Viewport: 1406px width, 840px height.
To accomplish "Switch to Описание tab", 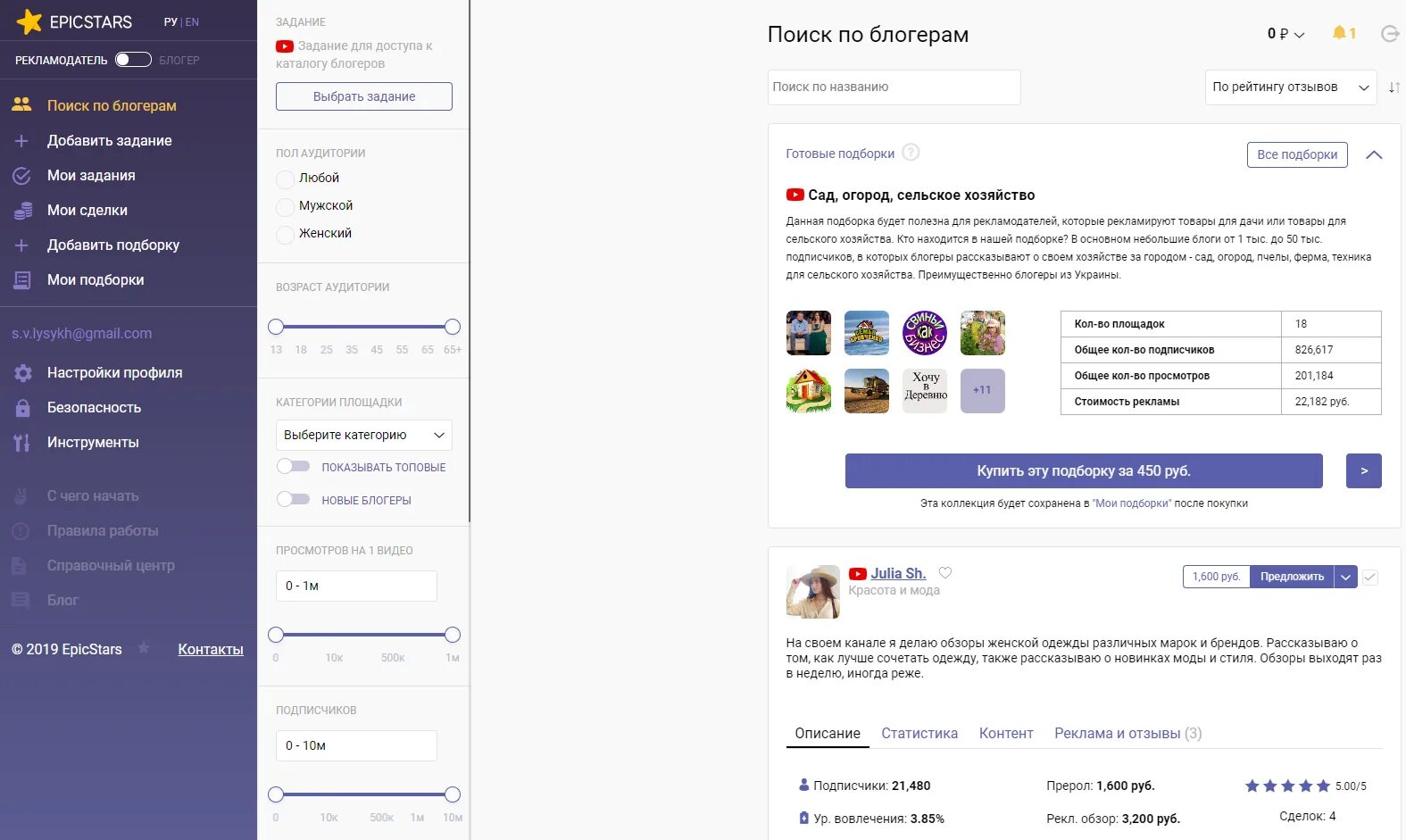I will [x=828, y=734].
